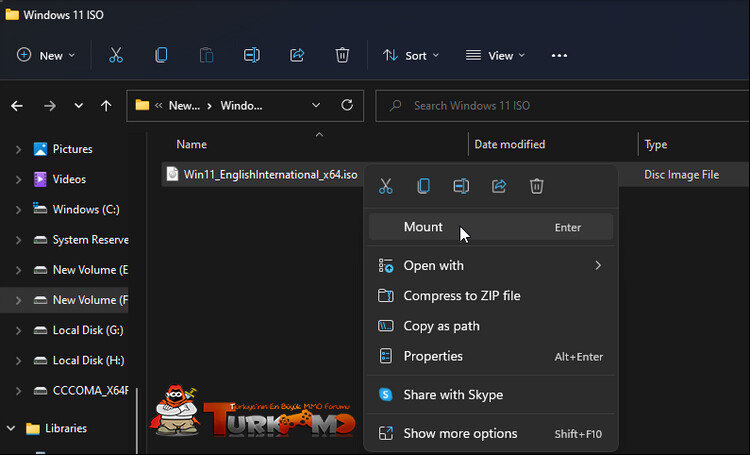Expand the address bar history dropdown
The image size is (750, 455).
coord(316,105)
